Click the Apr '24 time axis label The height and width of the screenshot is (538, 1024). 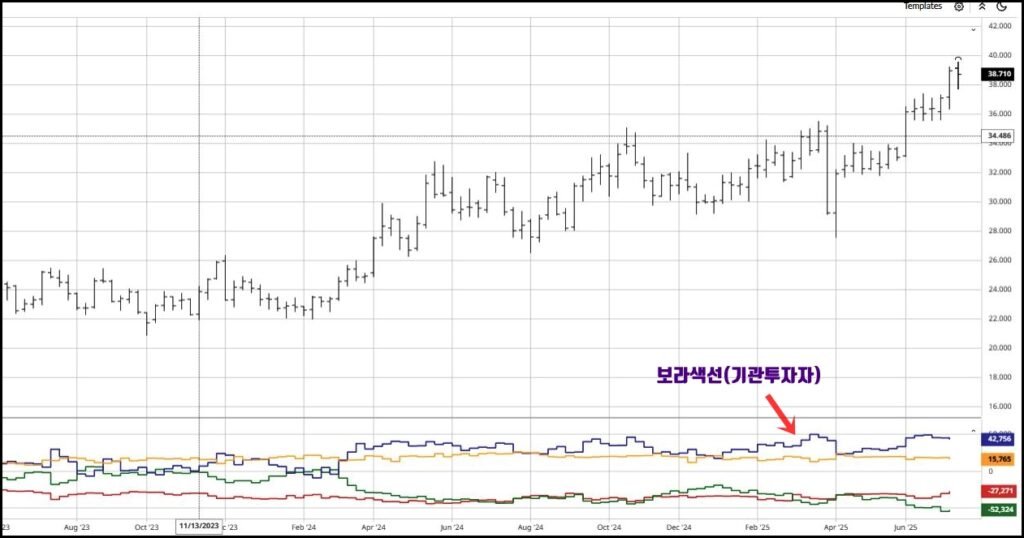coord(373,527)
